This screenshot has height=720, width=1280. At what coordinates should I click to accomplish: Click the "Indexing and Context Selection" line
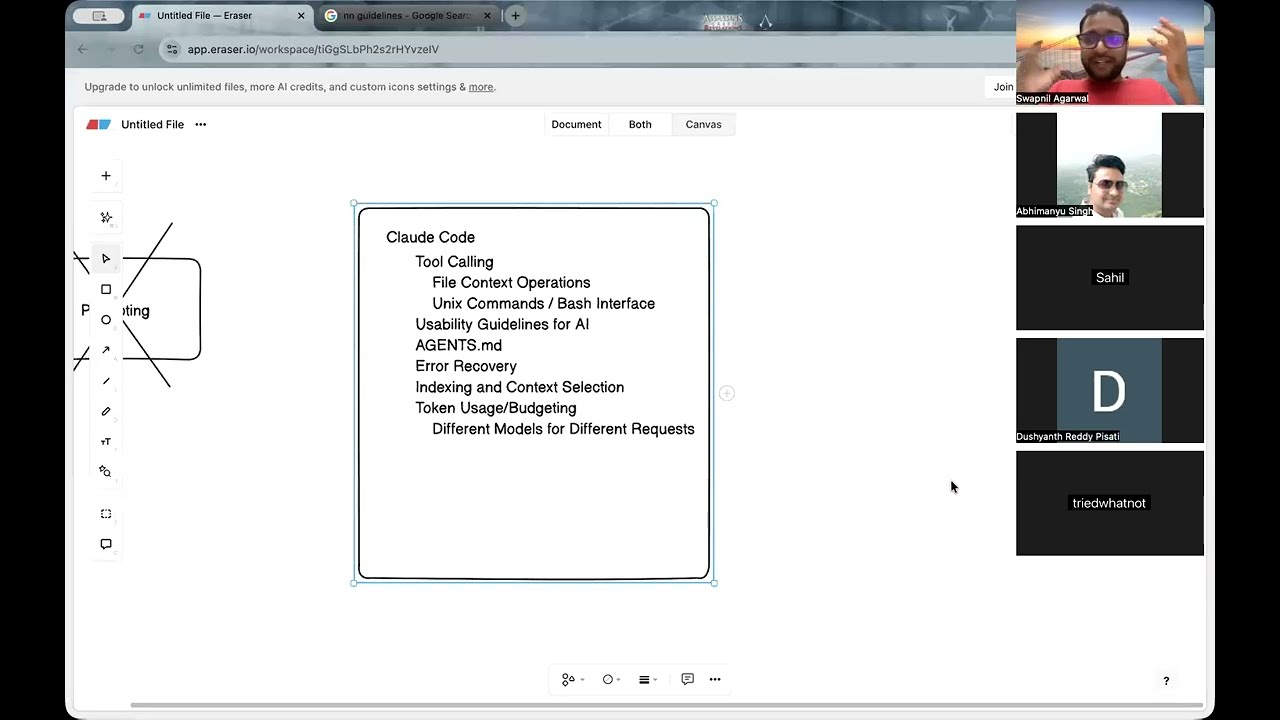(x=519, y=388)
